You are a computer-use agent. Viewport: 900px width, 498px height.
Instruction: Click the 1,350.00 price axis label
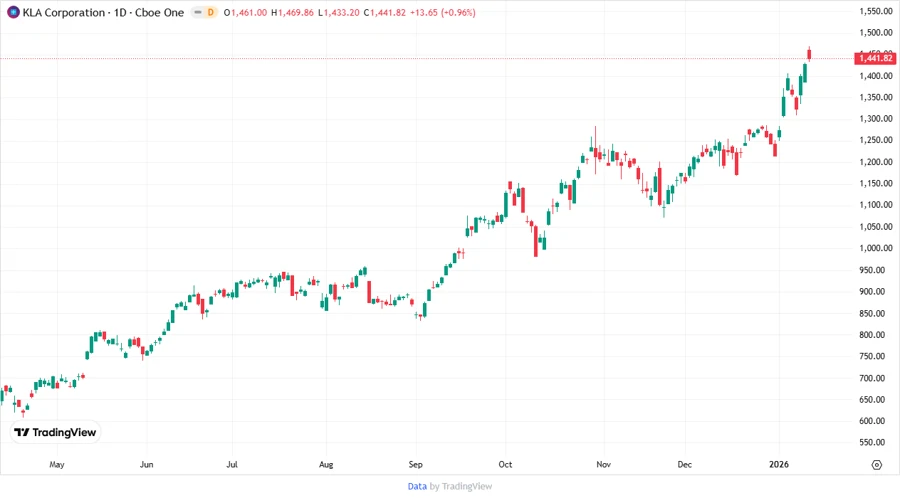click(876, 98)
